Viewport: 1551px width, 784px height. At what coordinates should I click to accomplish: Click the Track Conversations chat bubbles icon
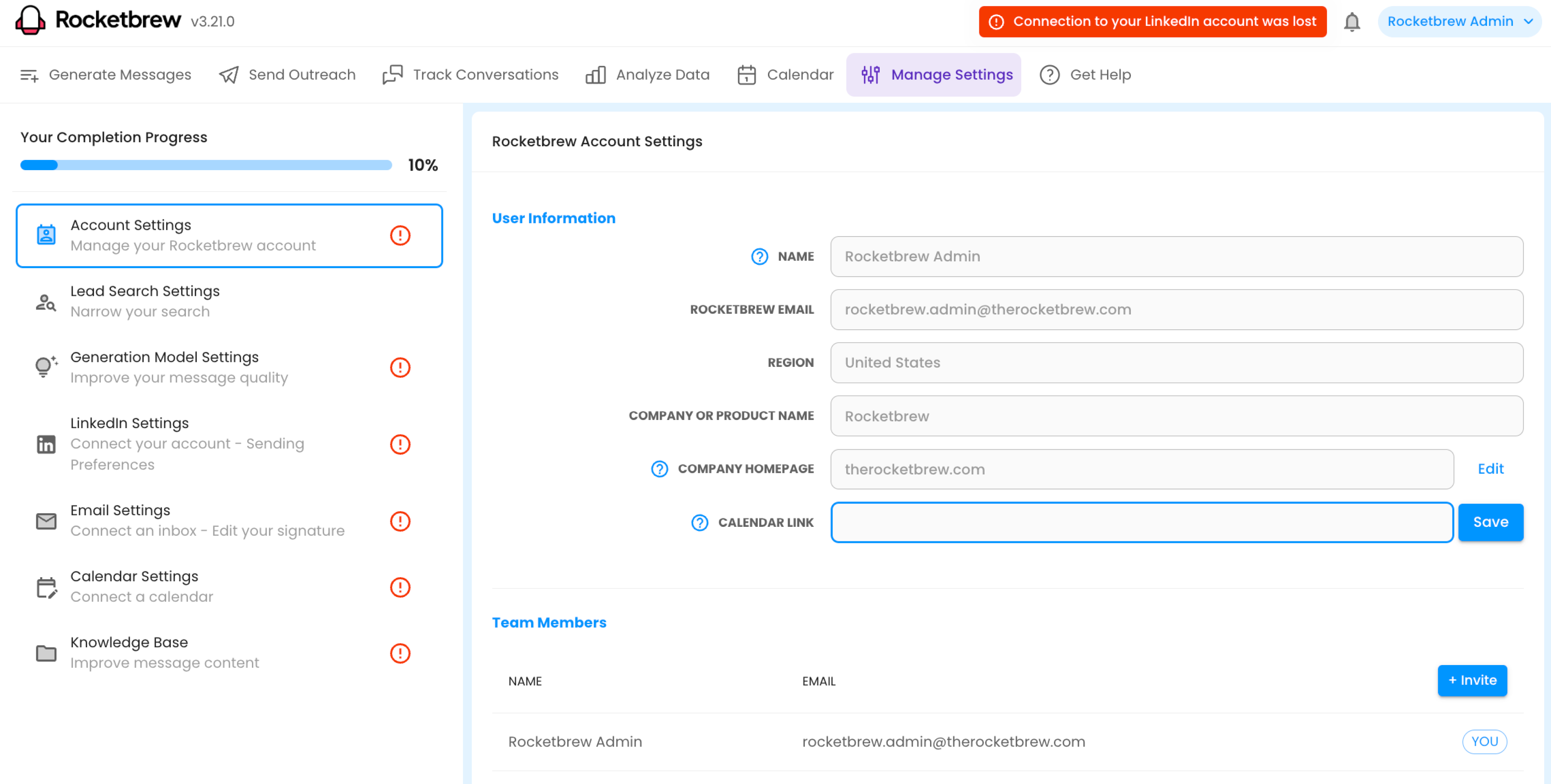tap(393, 75)
